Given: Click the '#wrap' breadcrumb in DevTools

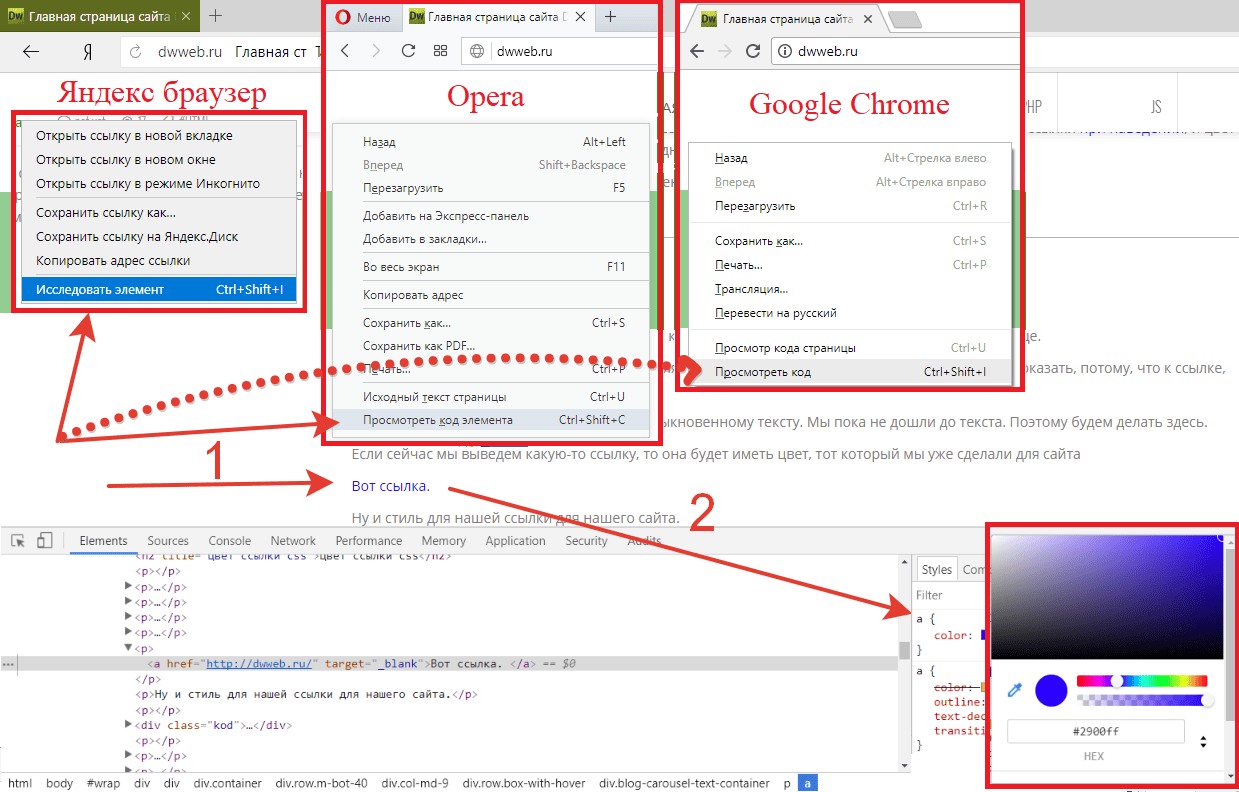Looking at the screenshot, I should [104, 784].
